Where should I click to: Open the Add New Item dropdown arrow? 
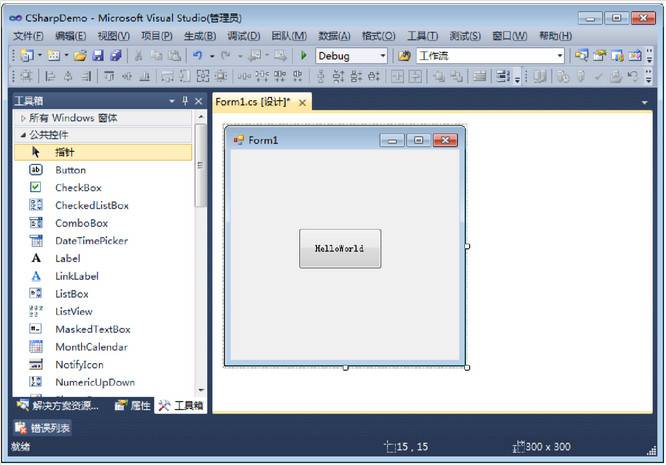tap(66, 55)
